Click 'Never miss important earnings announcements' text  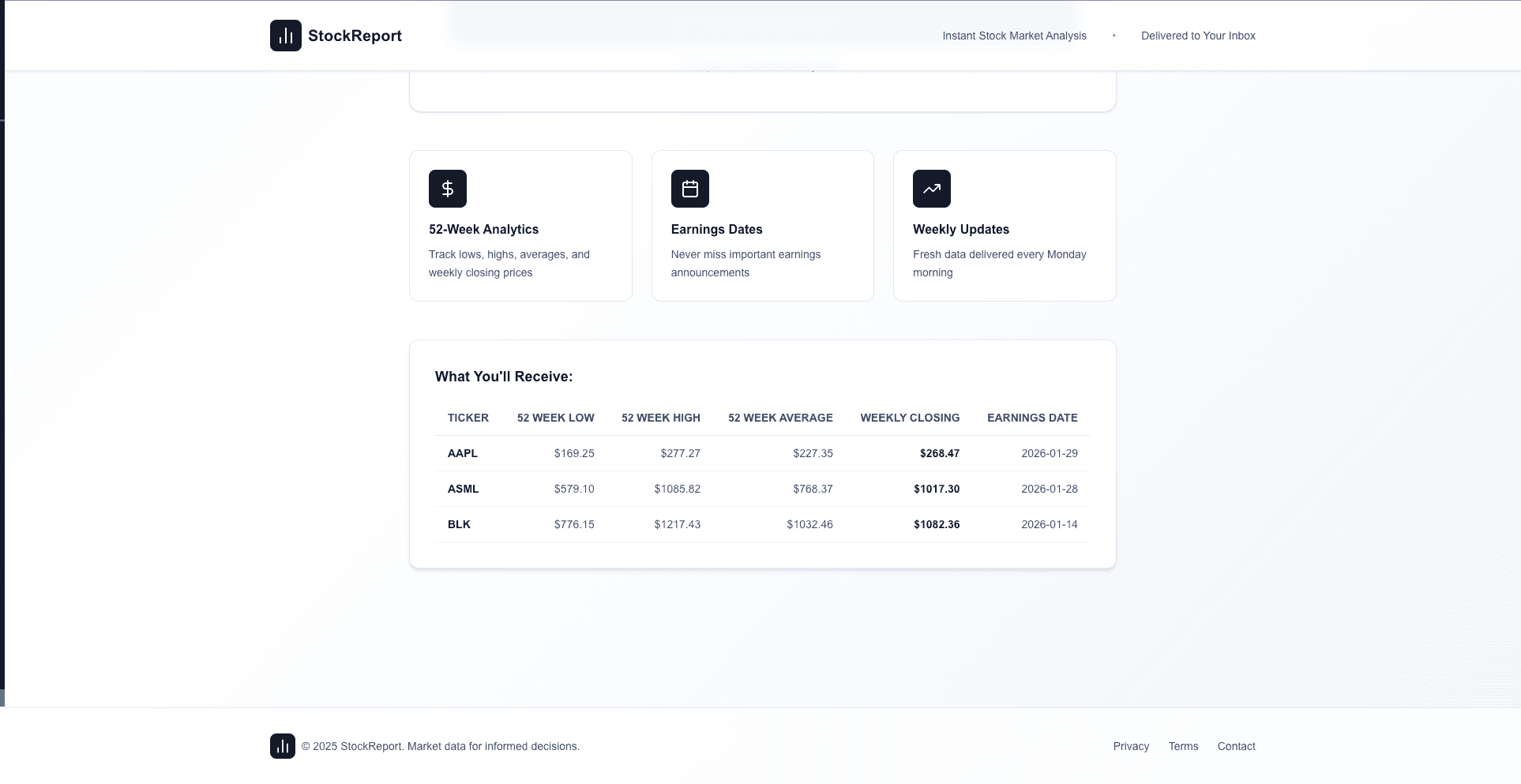point(745,263)
